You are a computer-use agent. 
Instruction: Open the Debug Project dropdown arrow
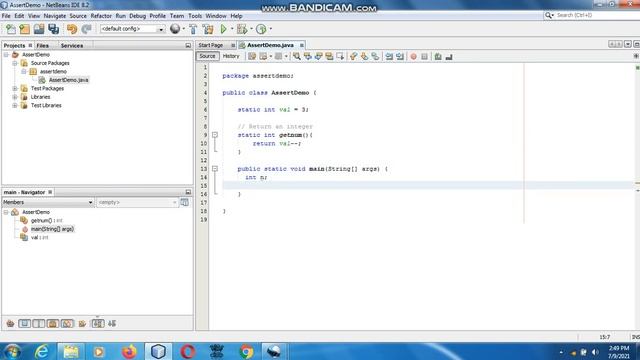pyautogui.click(x=251, y=29)
